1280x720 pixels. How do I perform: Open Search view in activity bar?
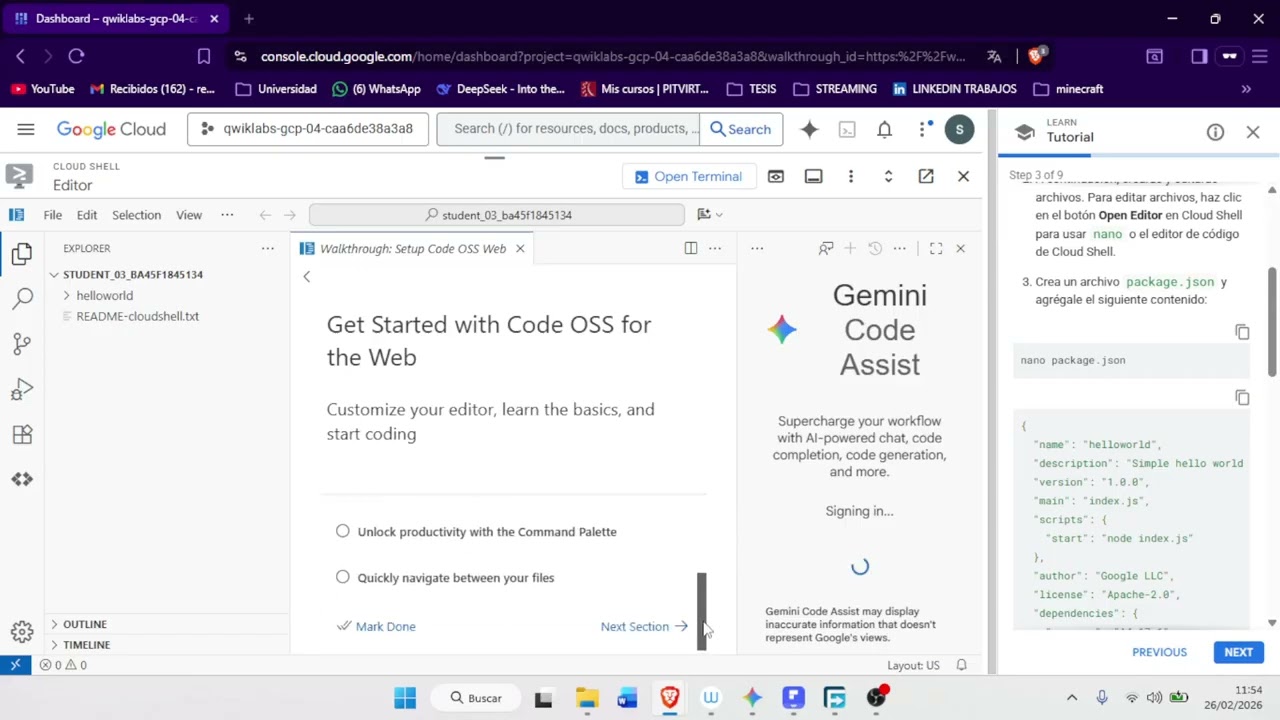tap(22, 298)
